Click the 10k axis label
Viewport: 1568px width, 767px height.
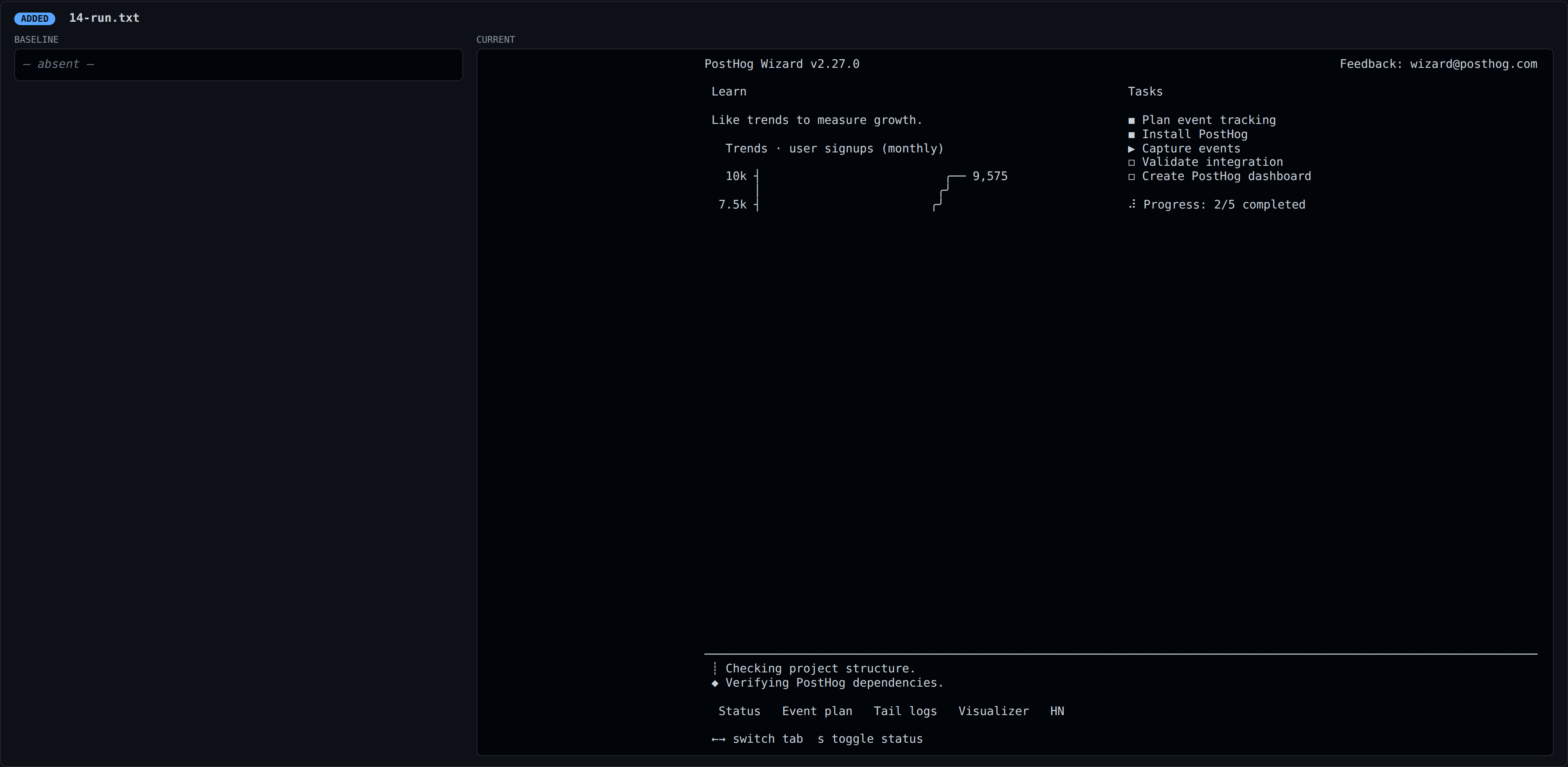(x=735, y=176)
